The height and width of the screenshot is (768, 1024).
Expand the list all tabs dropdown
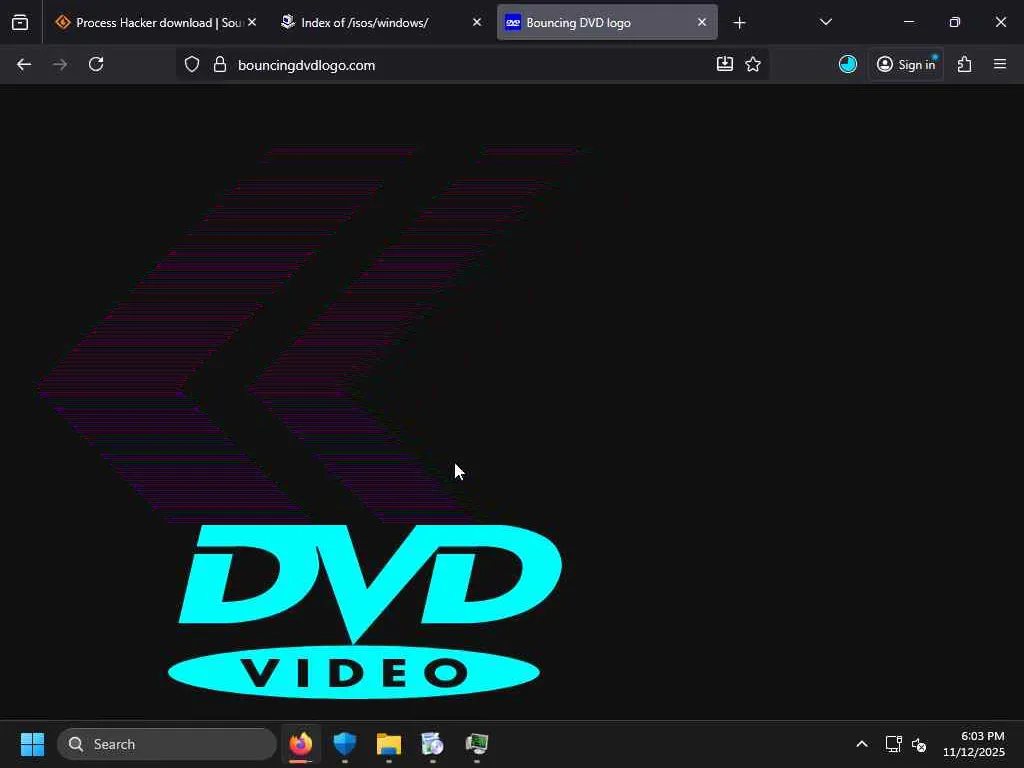point(825,22)
